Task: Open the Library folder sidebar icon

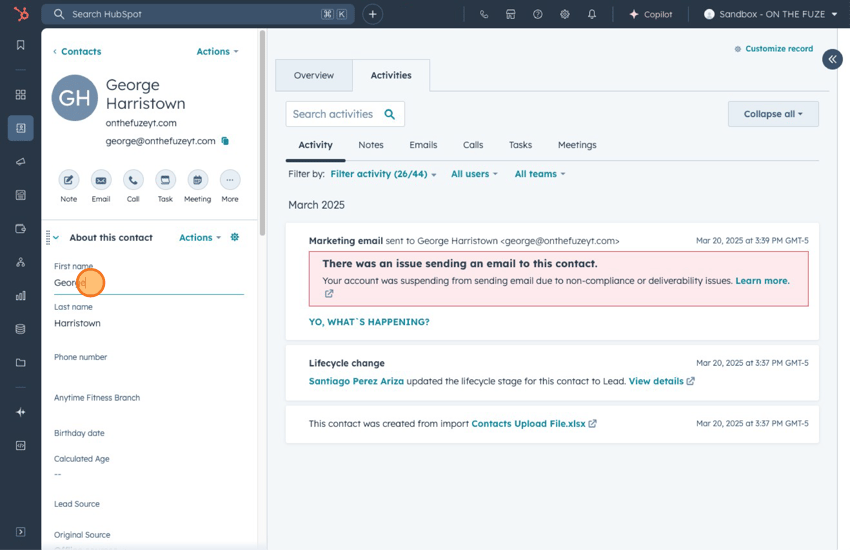Action: [21, 363]
